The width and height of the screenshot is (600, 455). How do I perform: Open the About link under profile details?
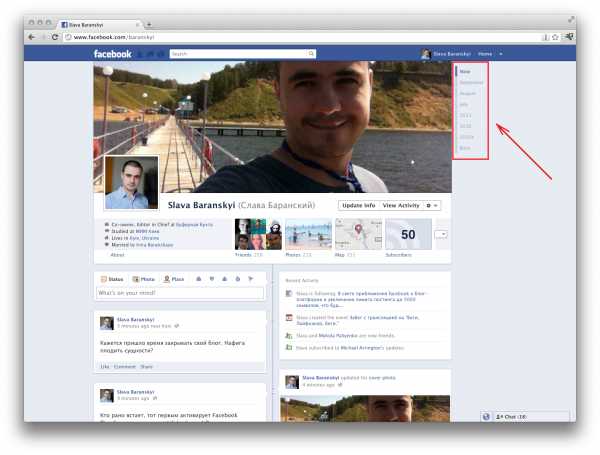coord(117,255)
